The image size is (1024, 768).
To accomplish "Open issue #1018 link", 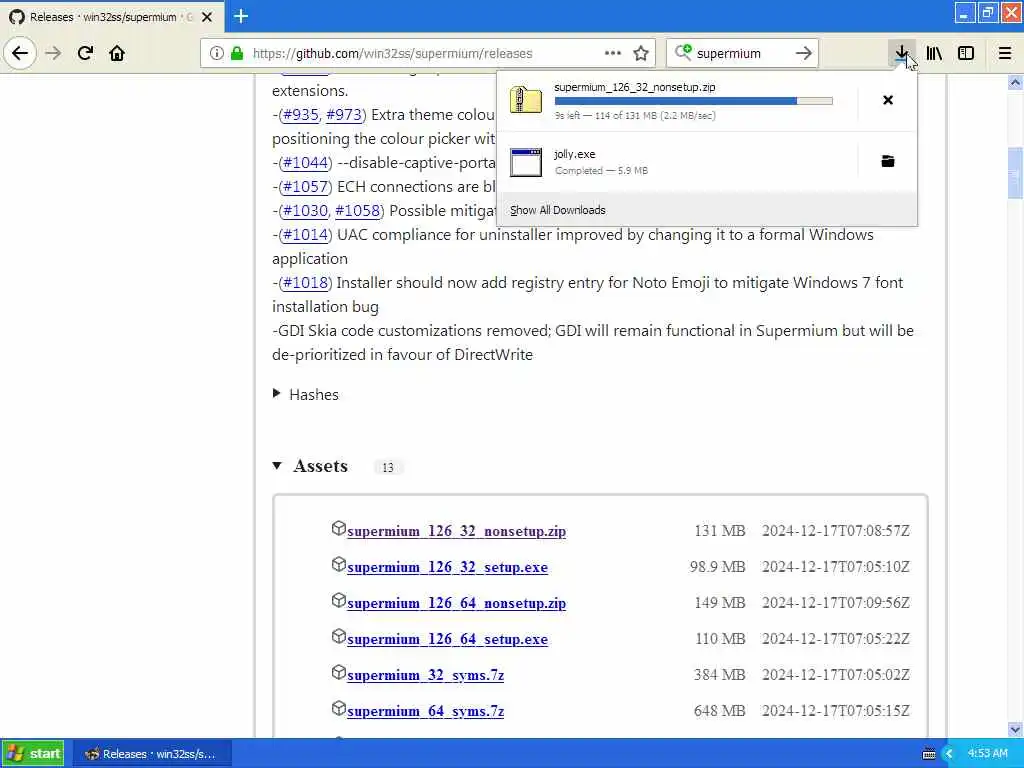I will (x=305, y=283).
